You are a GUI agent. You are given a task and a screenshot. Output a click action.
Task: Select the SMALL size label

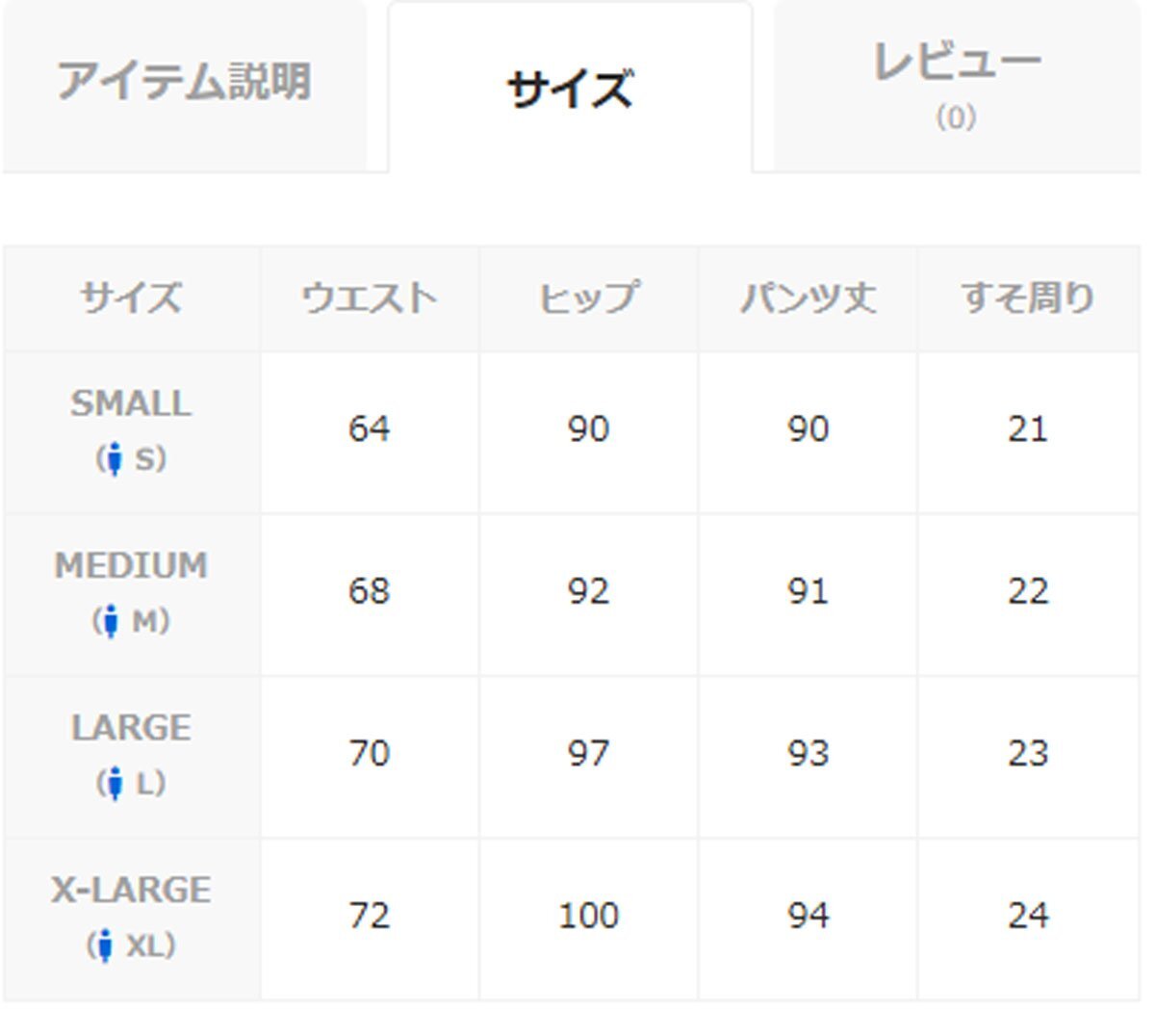131,403
